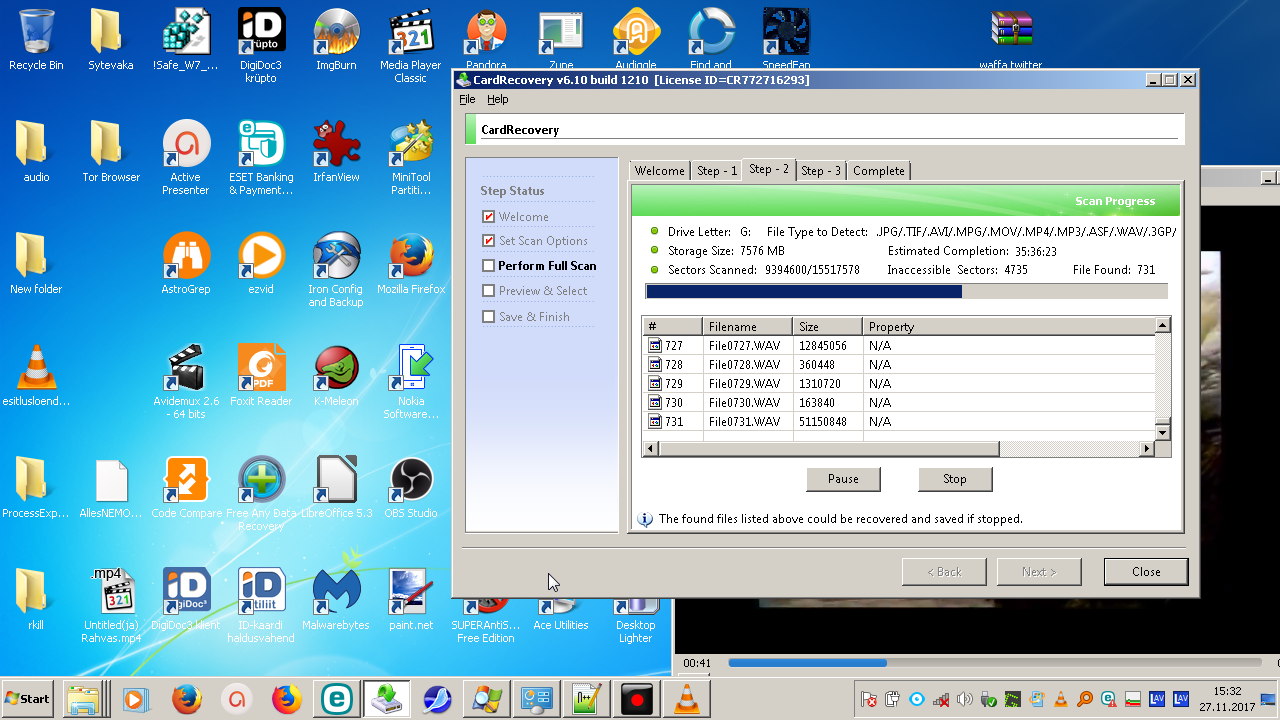1280x720 pixels.
Task: Select the File0730.WAV row
Action: 898,403
